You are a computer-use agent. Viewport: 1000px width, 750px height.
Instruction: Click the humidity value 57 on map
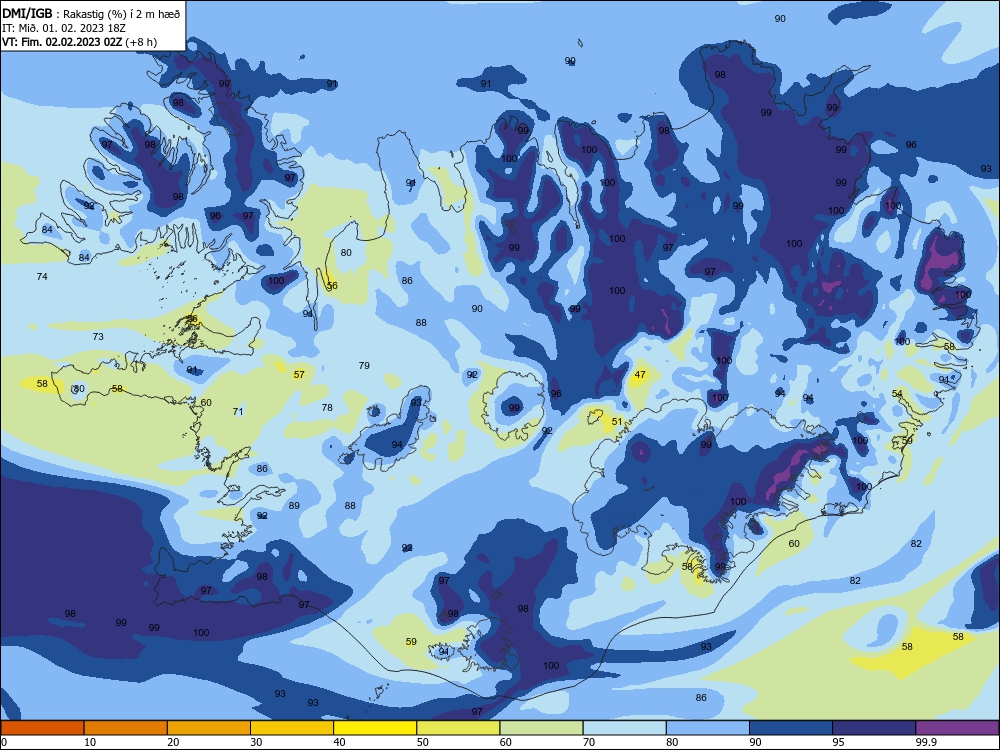299,374
